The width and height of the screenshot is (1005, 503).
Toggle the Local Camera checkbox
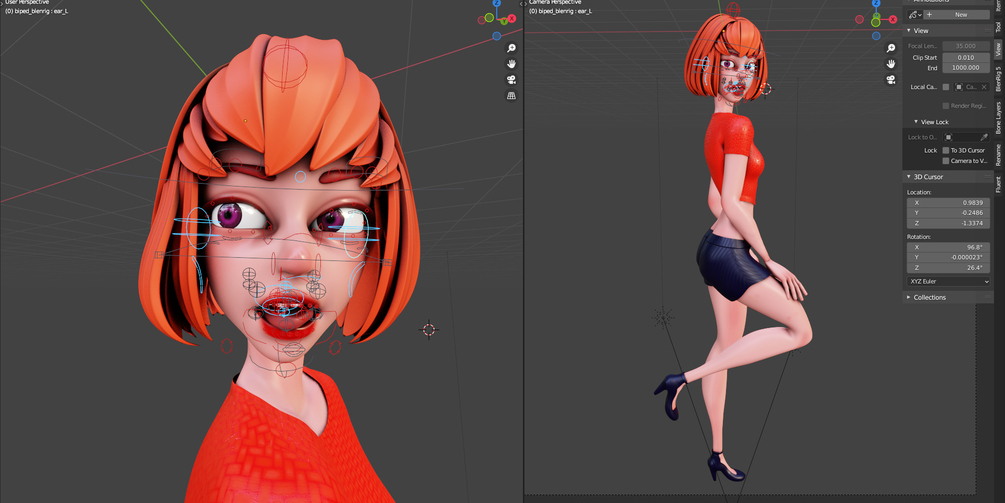(x=945, y=87)
